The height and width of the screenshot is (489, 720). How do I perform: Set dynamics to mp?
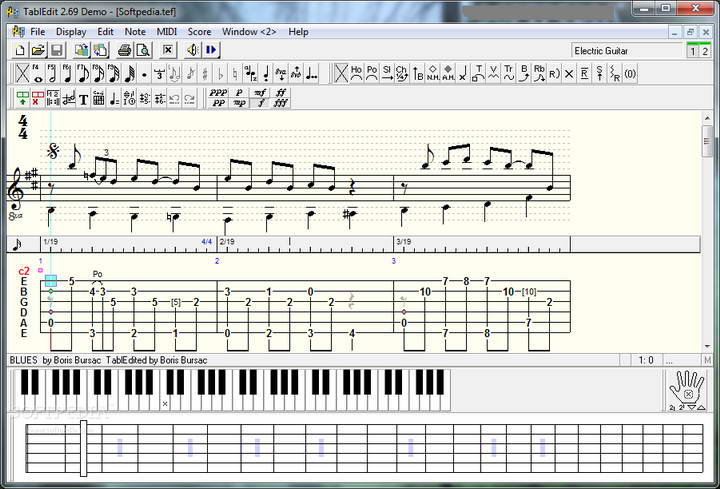239,103
